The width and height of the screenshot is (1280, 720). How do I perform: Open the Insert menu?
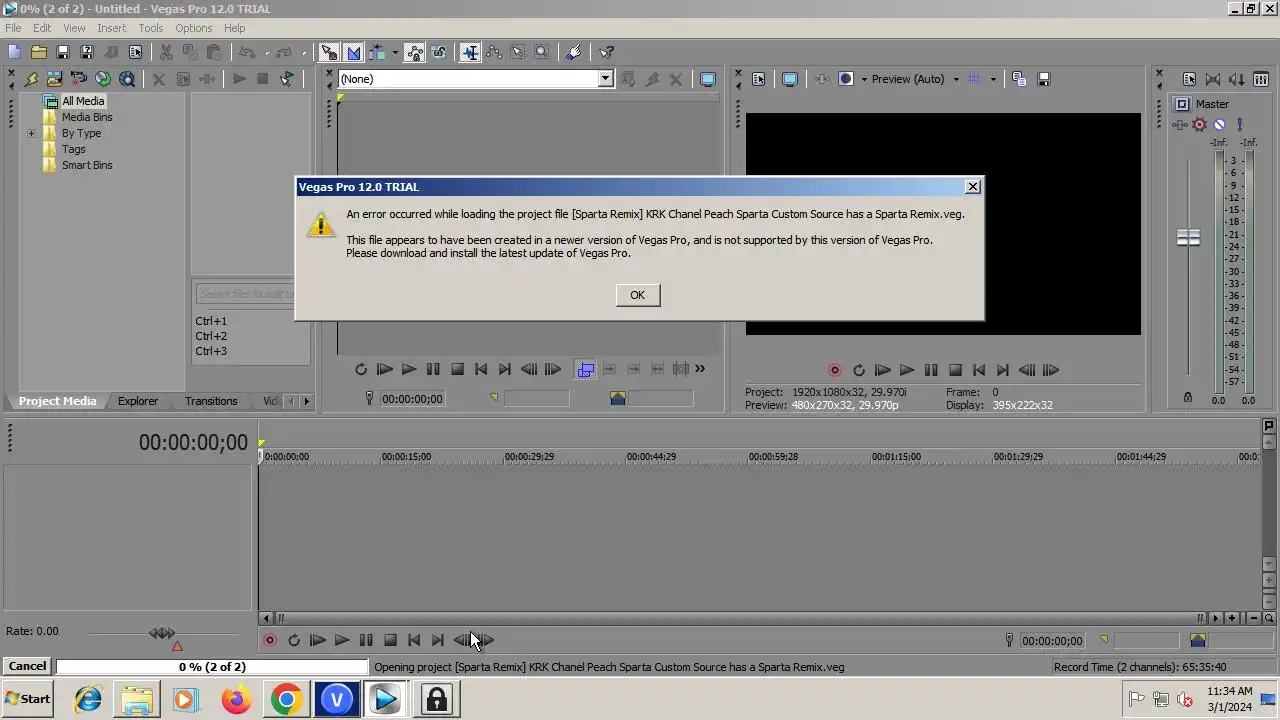point(111,28)
